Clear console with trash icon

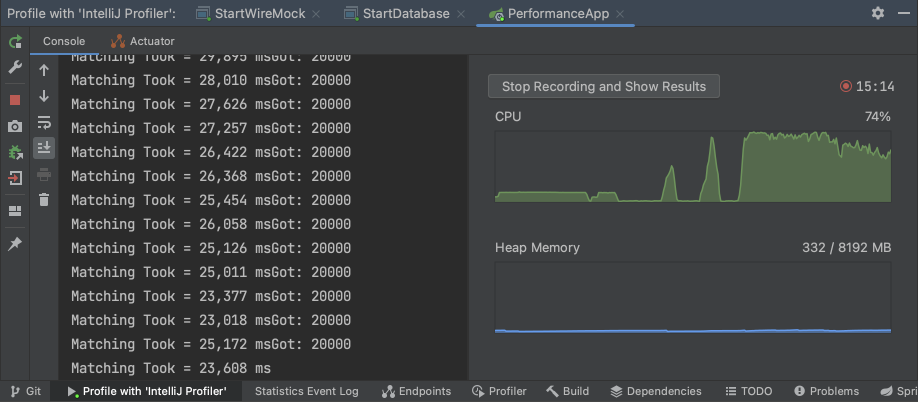point(44,200)
